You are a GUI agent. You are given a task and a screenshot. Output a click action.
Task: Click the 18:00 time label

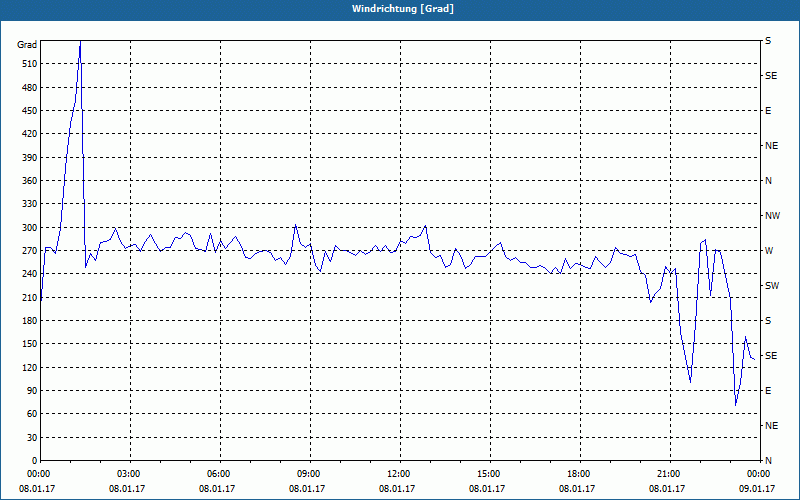[x=579, y=474]
